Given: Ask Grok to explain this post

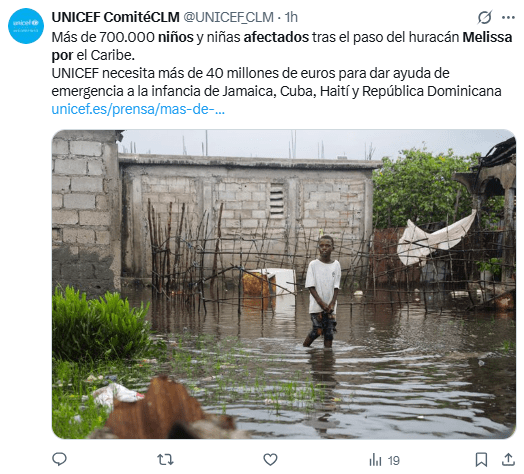Looking at the screenshot, I should point(484,17).
